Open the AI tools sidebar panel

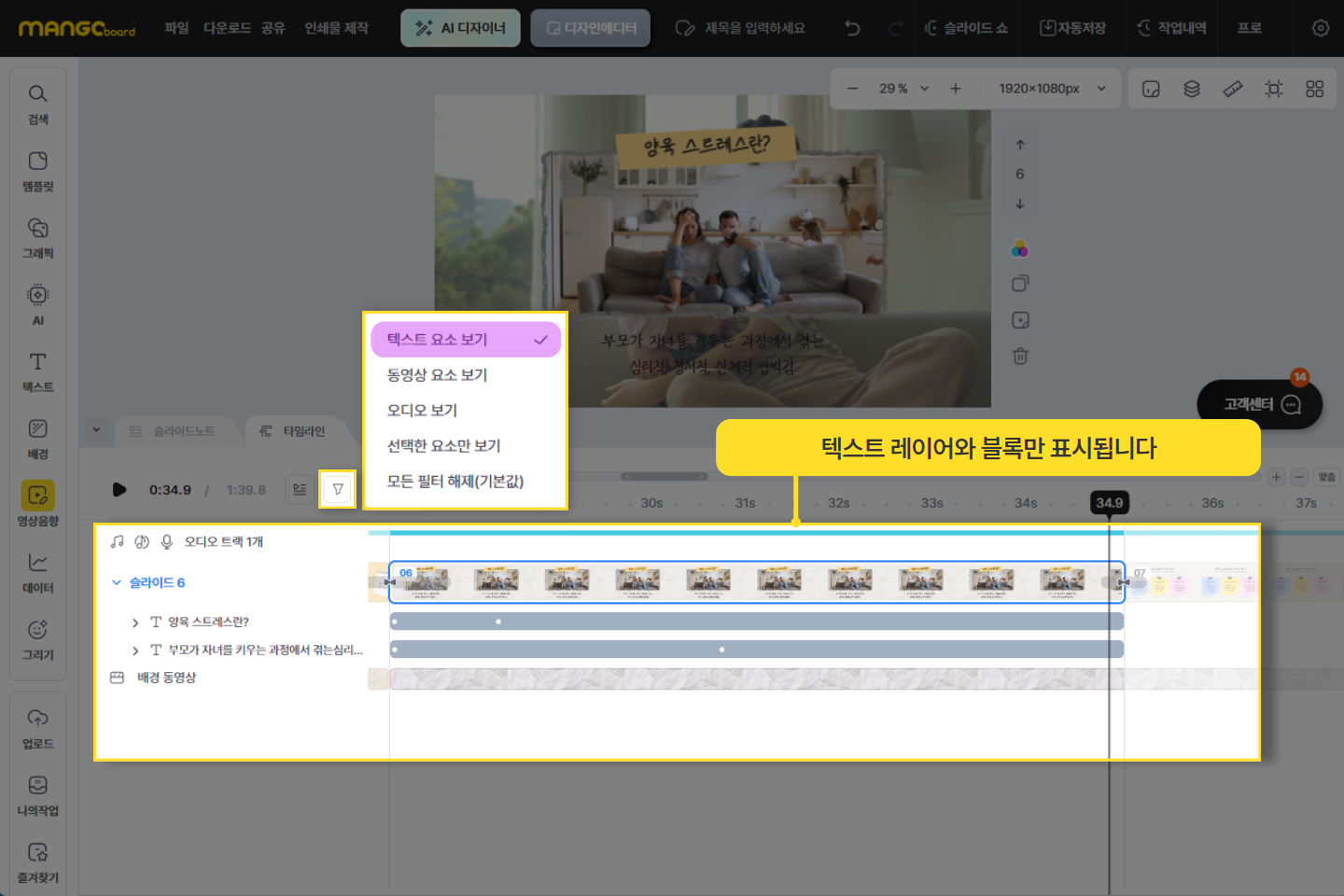point(37,304)
